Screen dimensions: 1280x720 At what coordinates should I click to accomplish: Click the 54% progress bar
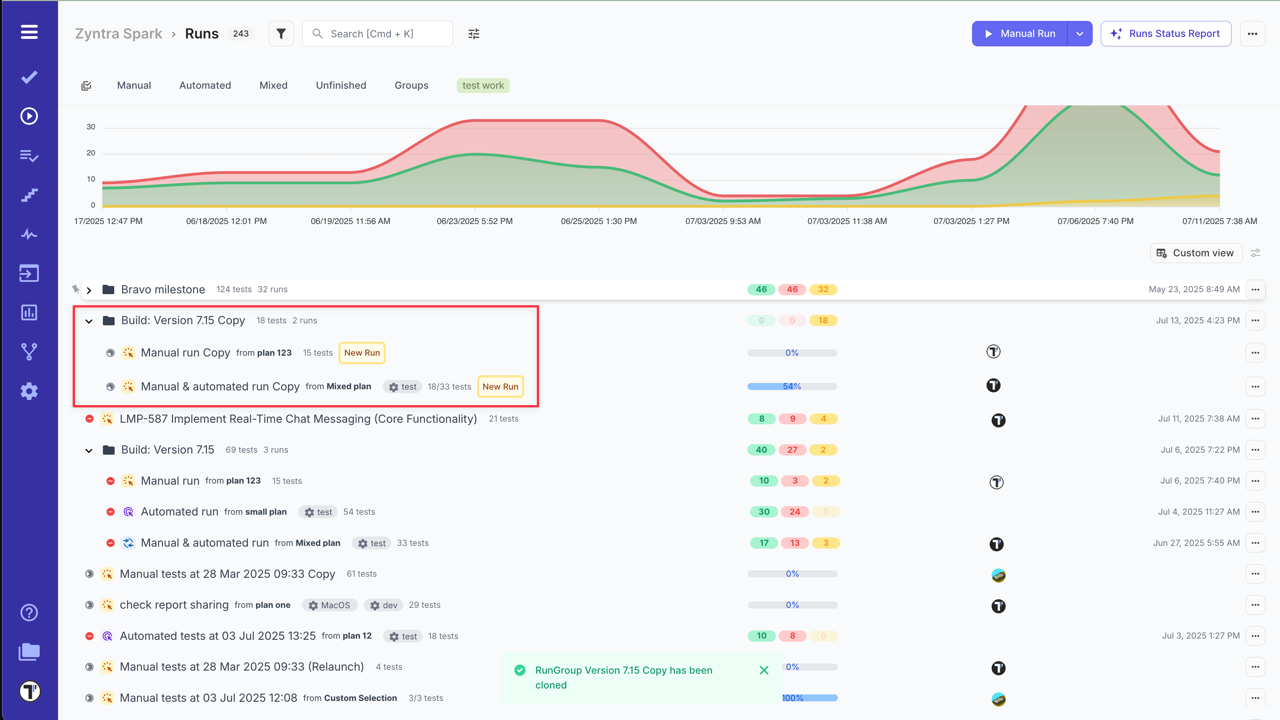792,386
